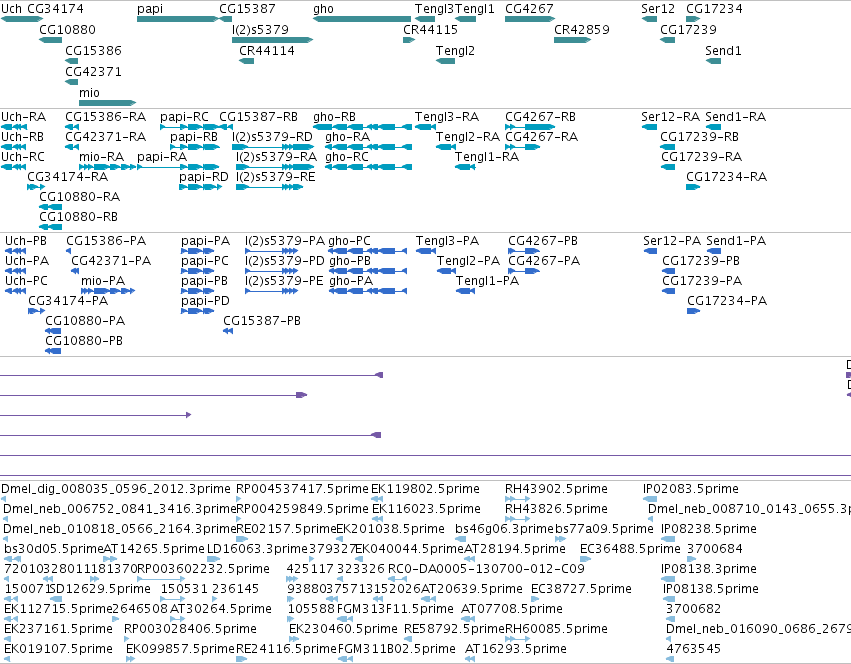Select protein gho-PC
The width and height of the screenshot is (851, 664).
tap(350, 241)
